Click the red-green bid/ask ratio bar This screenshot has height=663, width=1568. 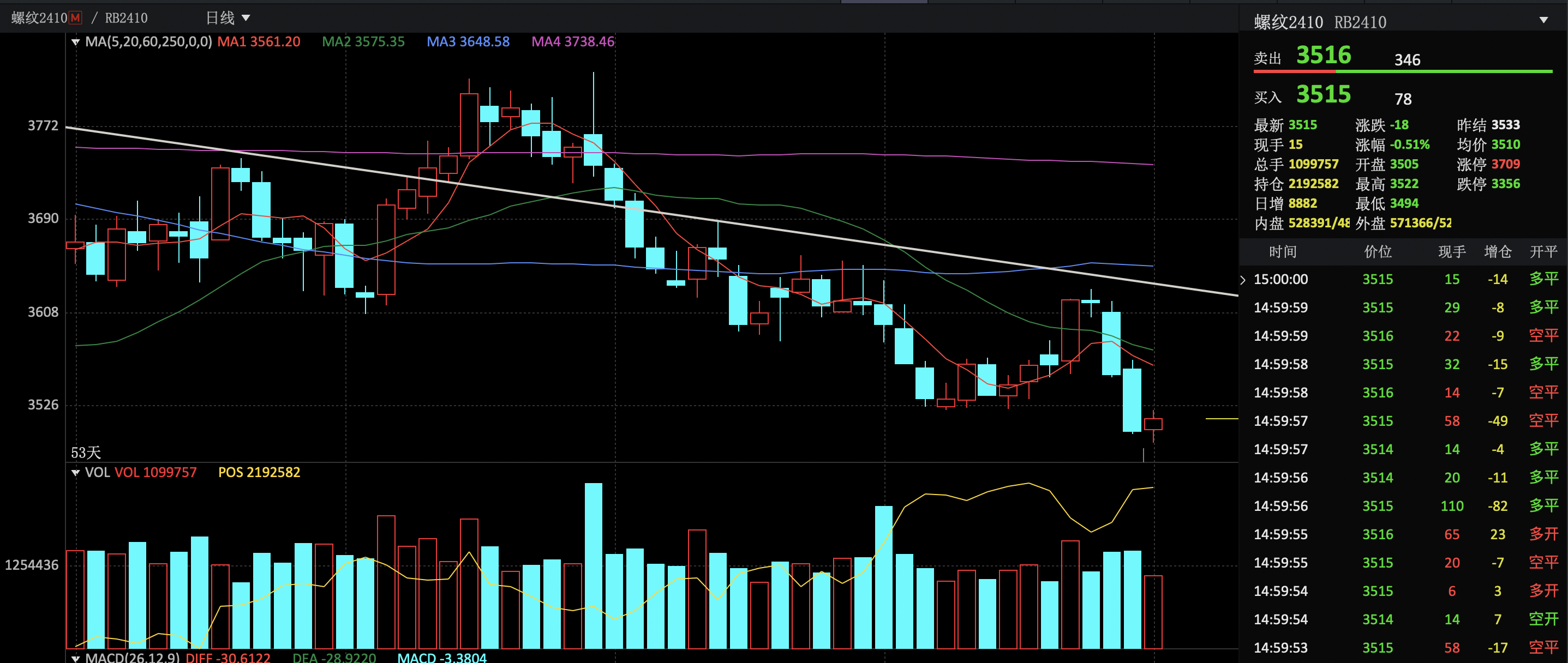(x=1403, y=73)
